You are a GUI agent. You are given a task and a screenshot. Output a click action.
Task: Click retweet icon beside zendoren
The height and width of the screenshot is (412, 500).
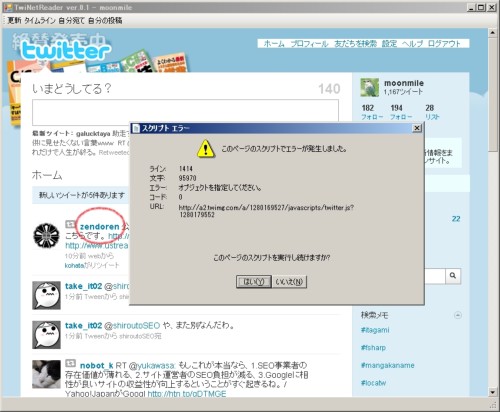coord(70,224)
